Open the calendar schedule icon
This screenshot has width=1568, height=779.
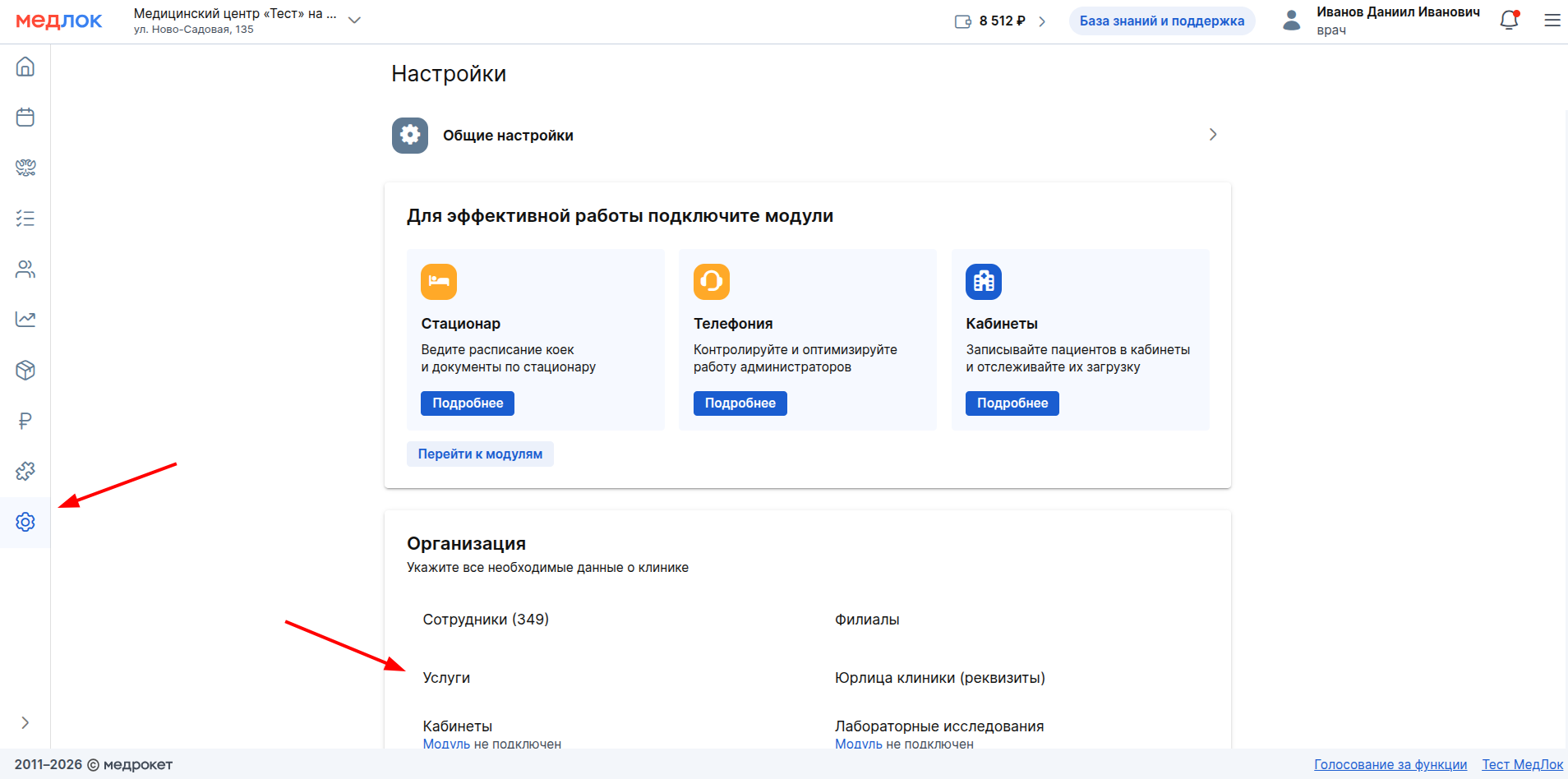click(x=25, y=118)
